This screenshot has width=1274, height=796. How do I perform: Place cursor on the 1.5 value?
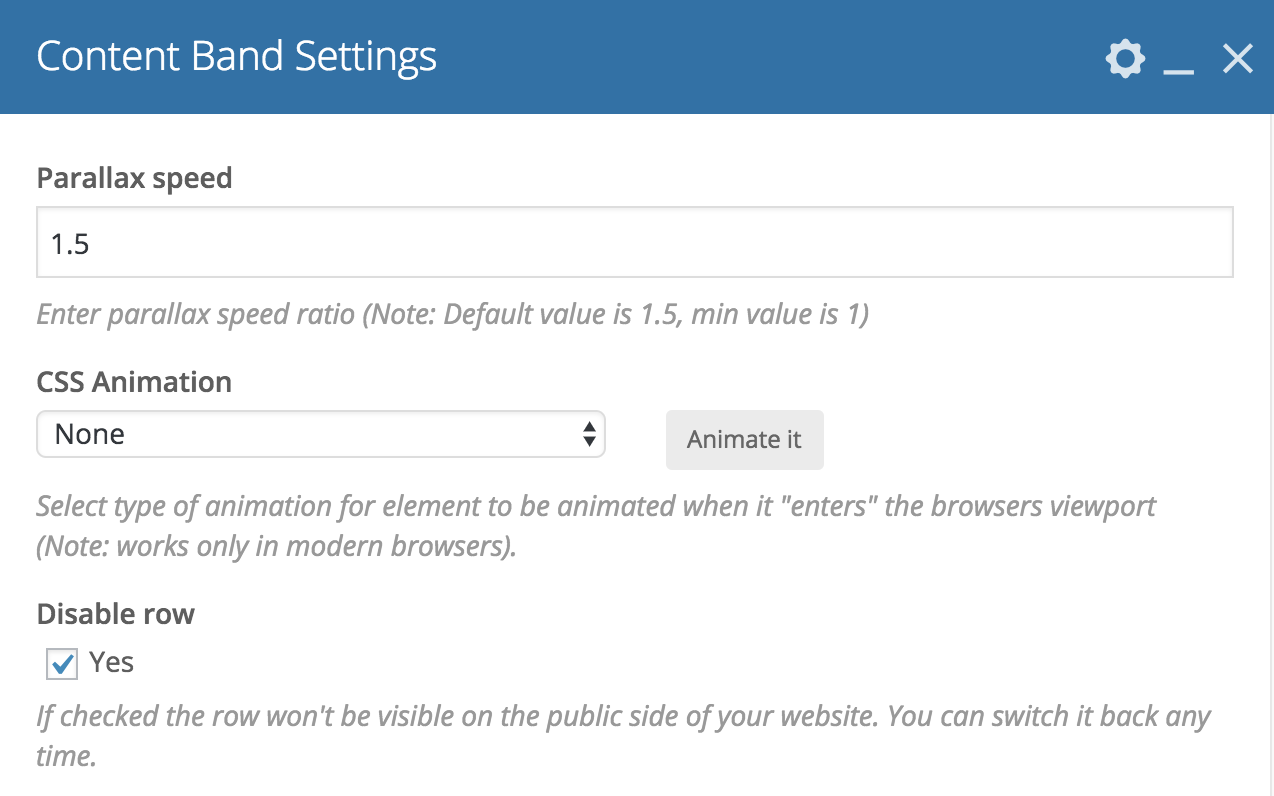71,244
